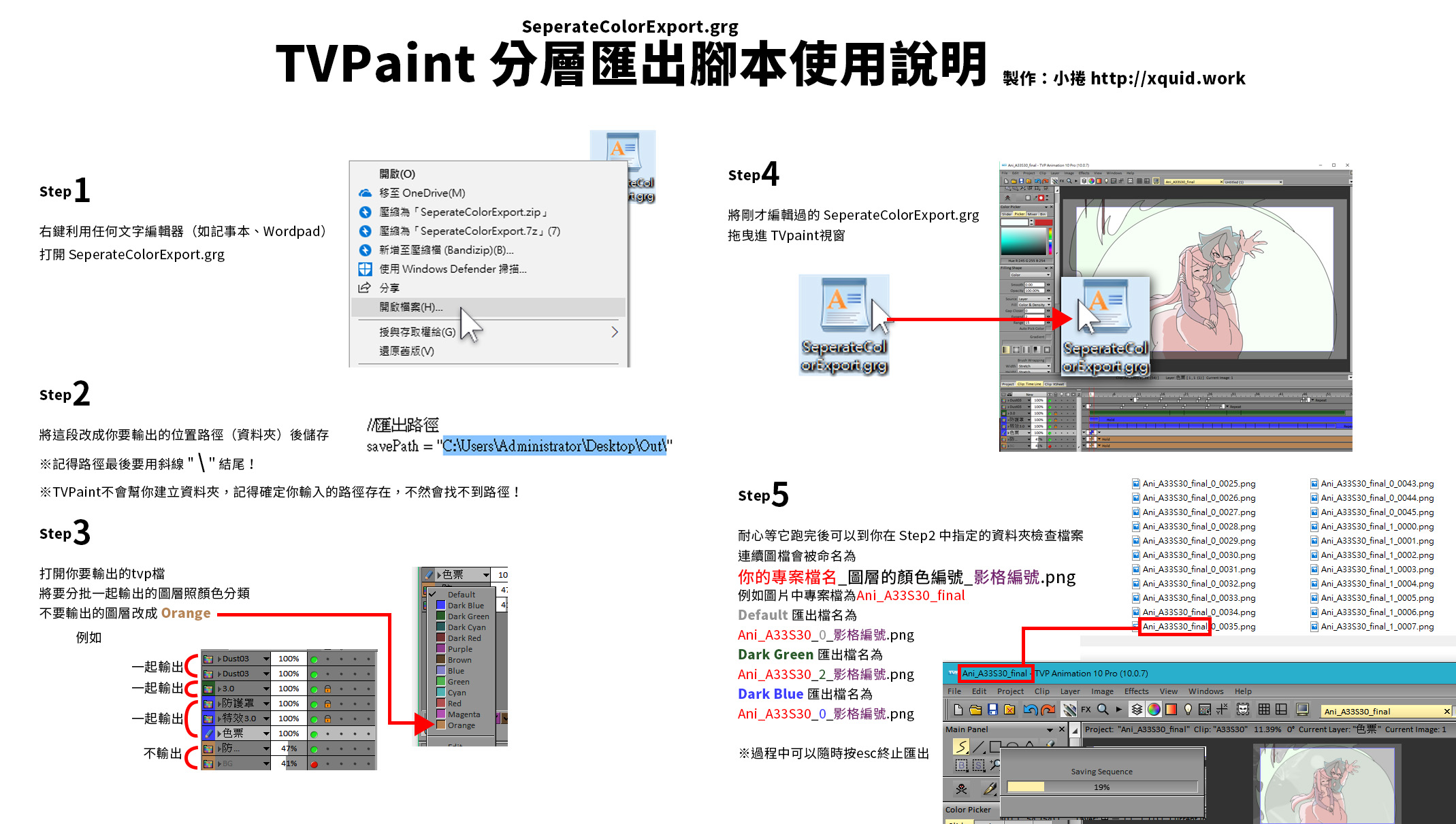Choose 開啟檔案(H)... in context menu

click(x=411, y=308)
